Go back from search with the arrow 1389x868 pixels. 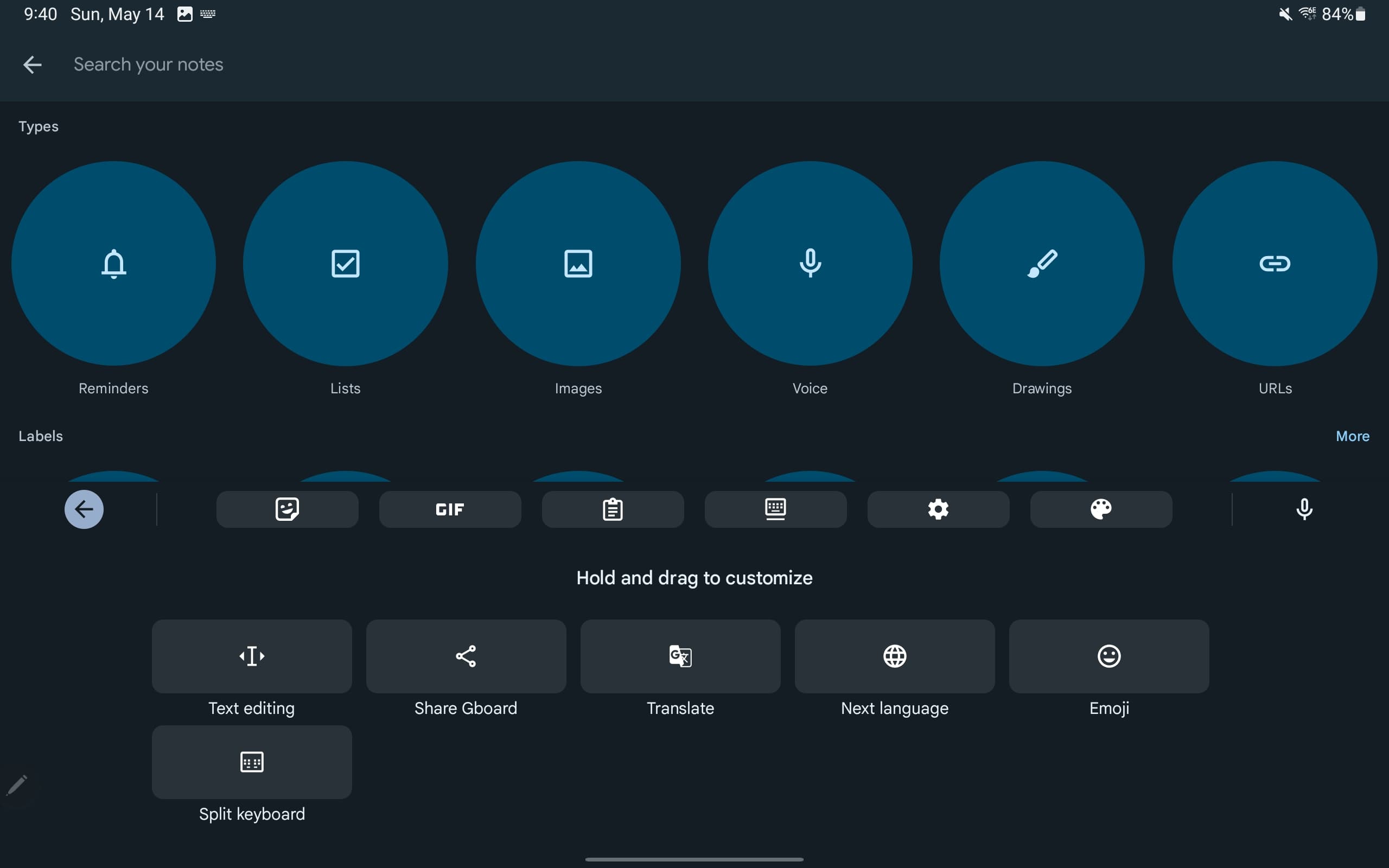point(33,65)
